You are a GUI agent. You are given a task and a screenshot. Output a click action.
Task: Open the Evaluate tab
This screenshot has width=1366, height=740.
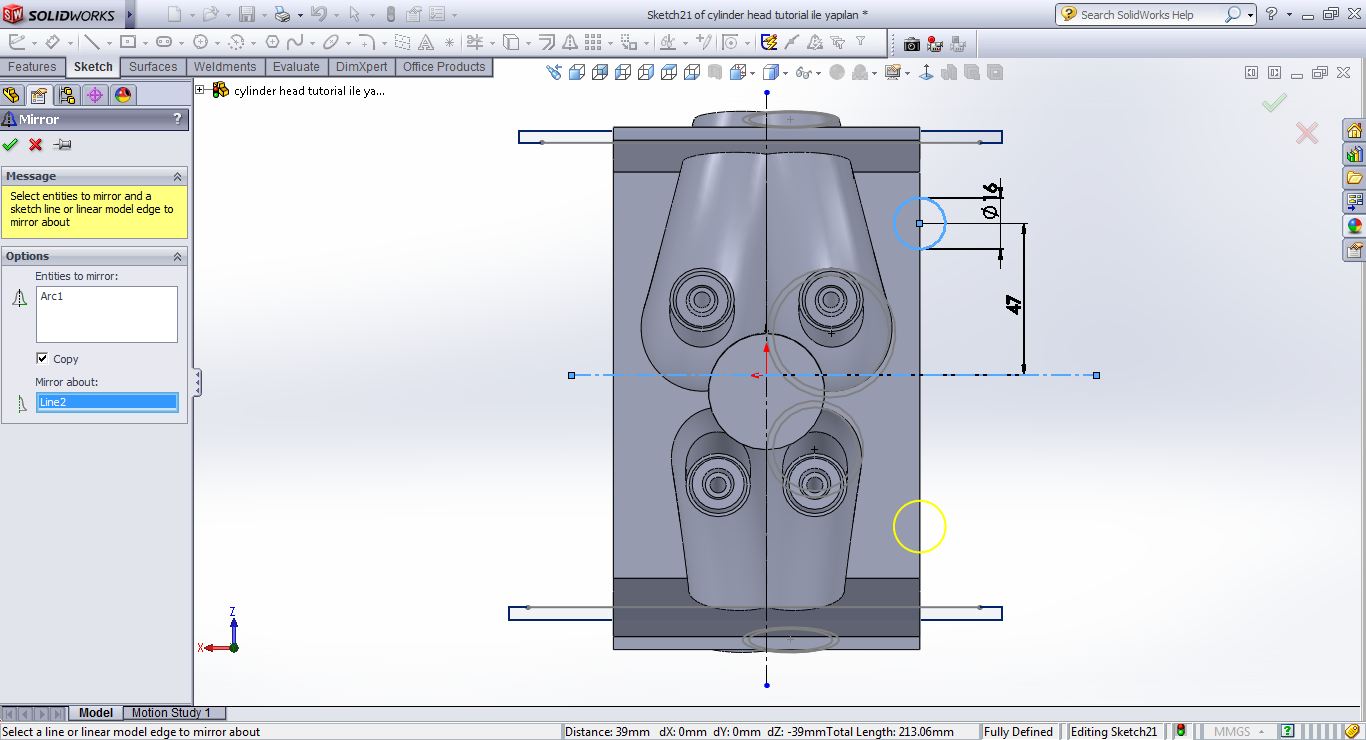(x=296, y=67)
